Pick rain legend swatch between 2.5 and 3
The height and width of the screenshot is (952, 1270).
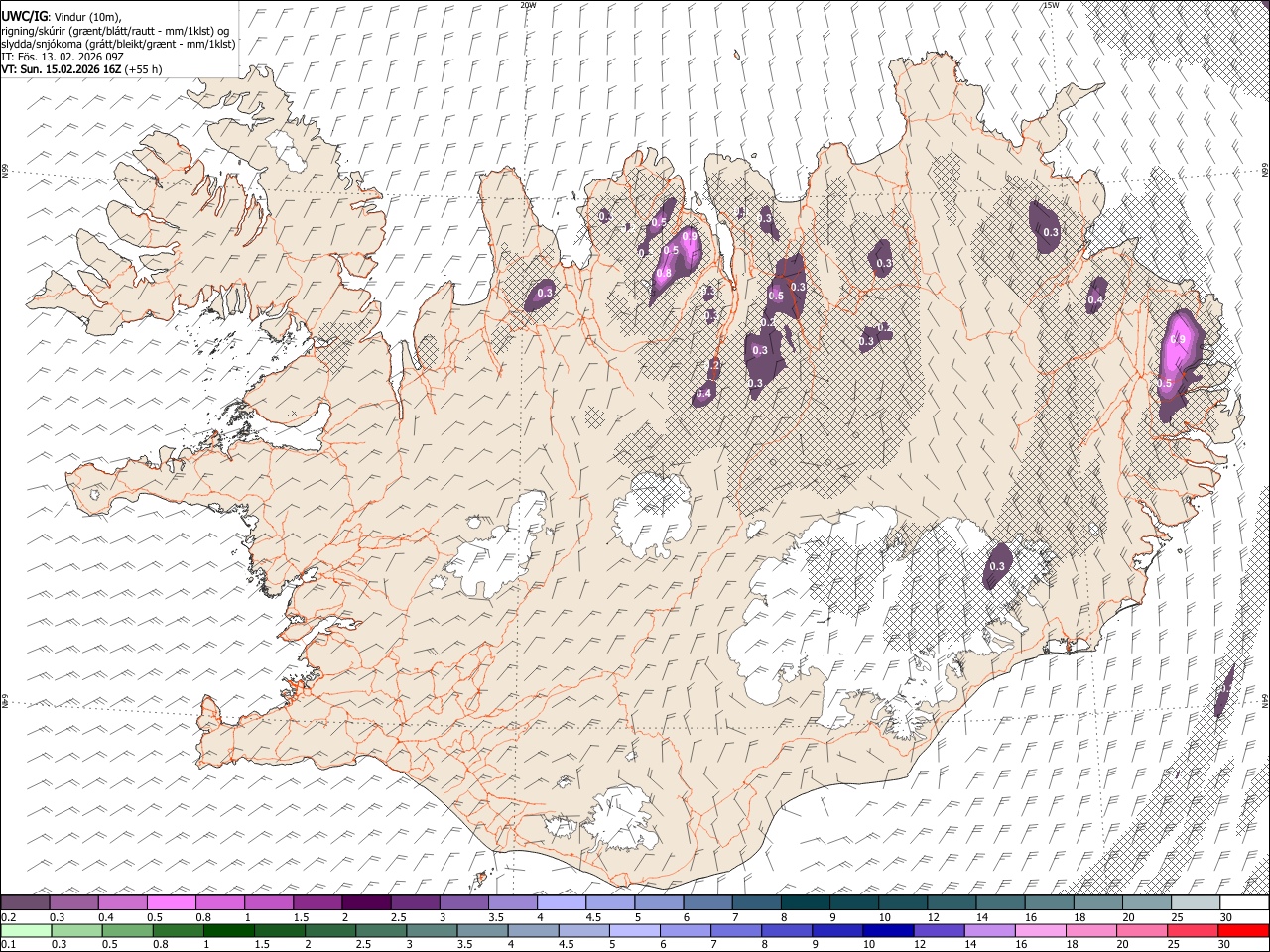380,931
